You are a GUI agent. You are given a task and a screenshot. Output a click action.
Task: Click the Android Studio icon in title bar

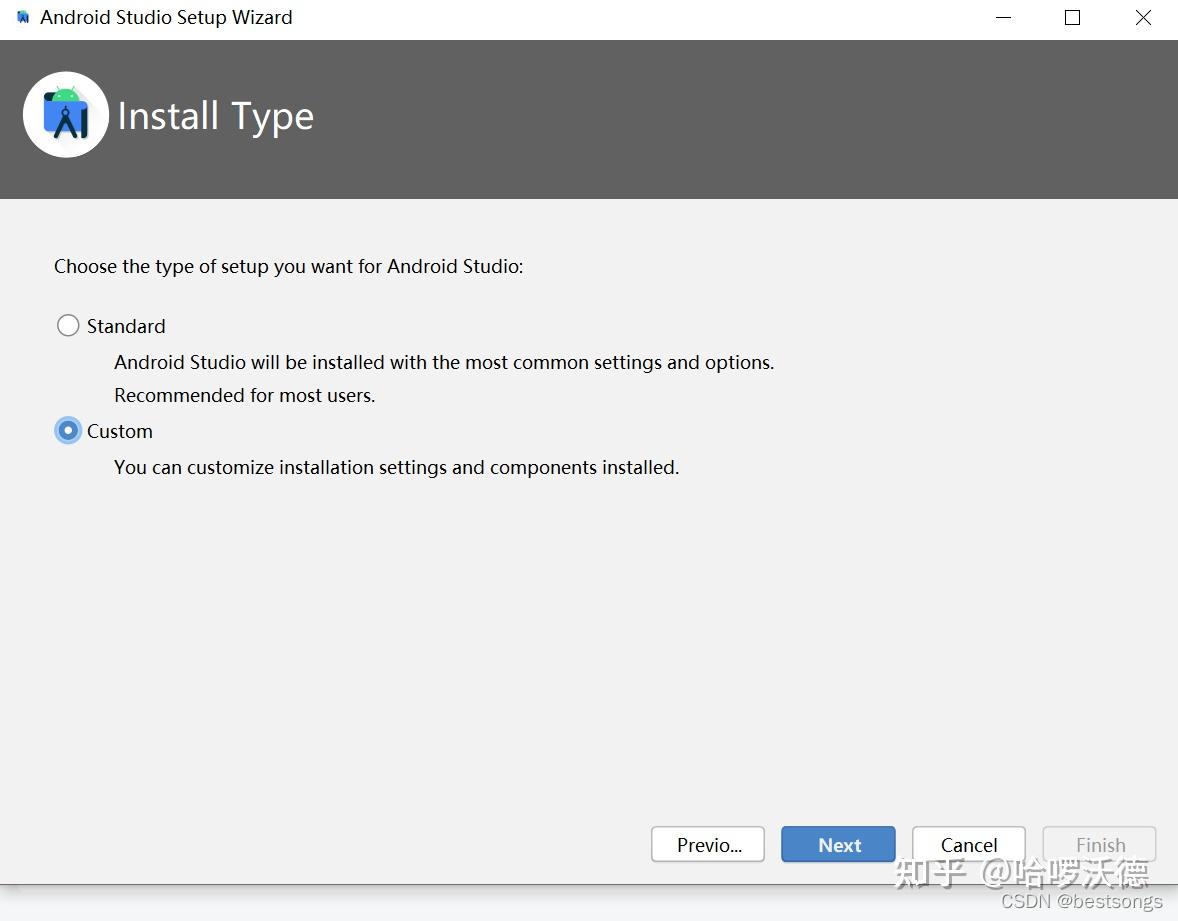tap(23, 18)
